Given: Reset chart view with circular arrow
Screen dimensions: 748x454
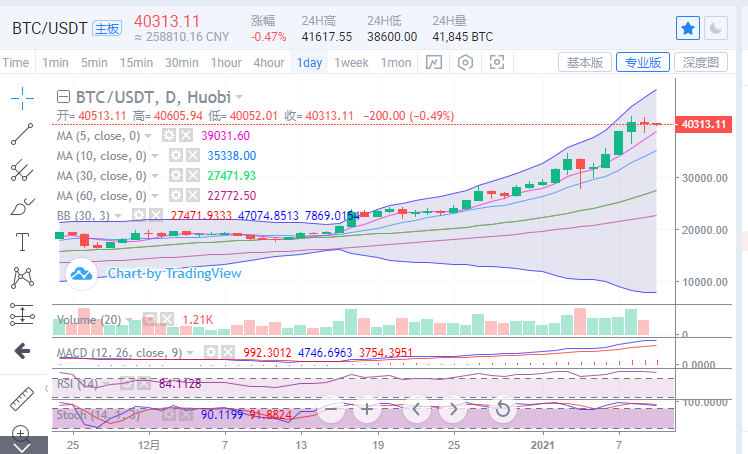Looking at the screenshot, I should 502,409.
